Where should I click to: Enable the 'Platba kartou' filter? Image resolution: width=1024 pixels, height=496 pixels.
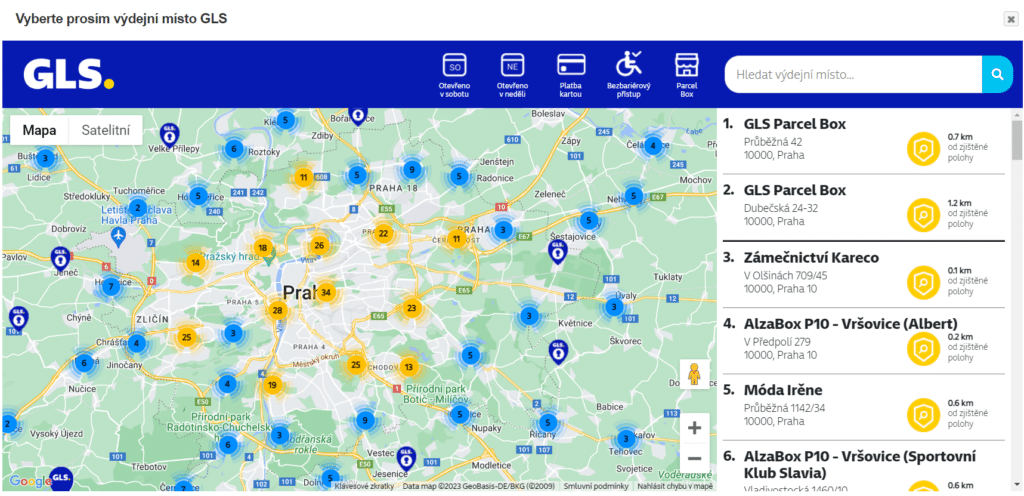pos(571,75)
